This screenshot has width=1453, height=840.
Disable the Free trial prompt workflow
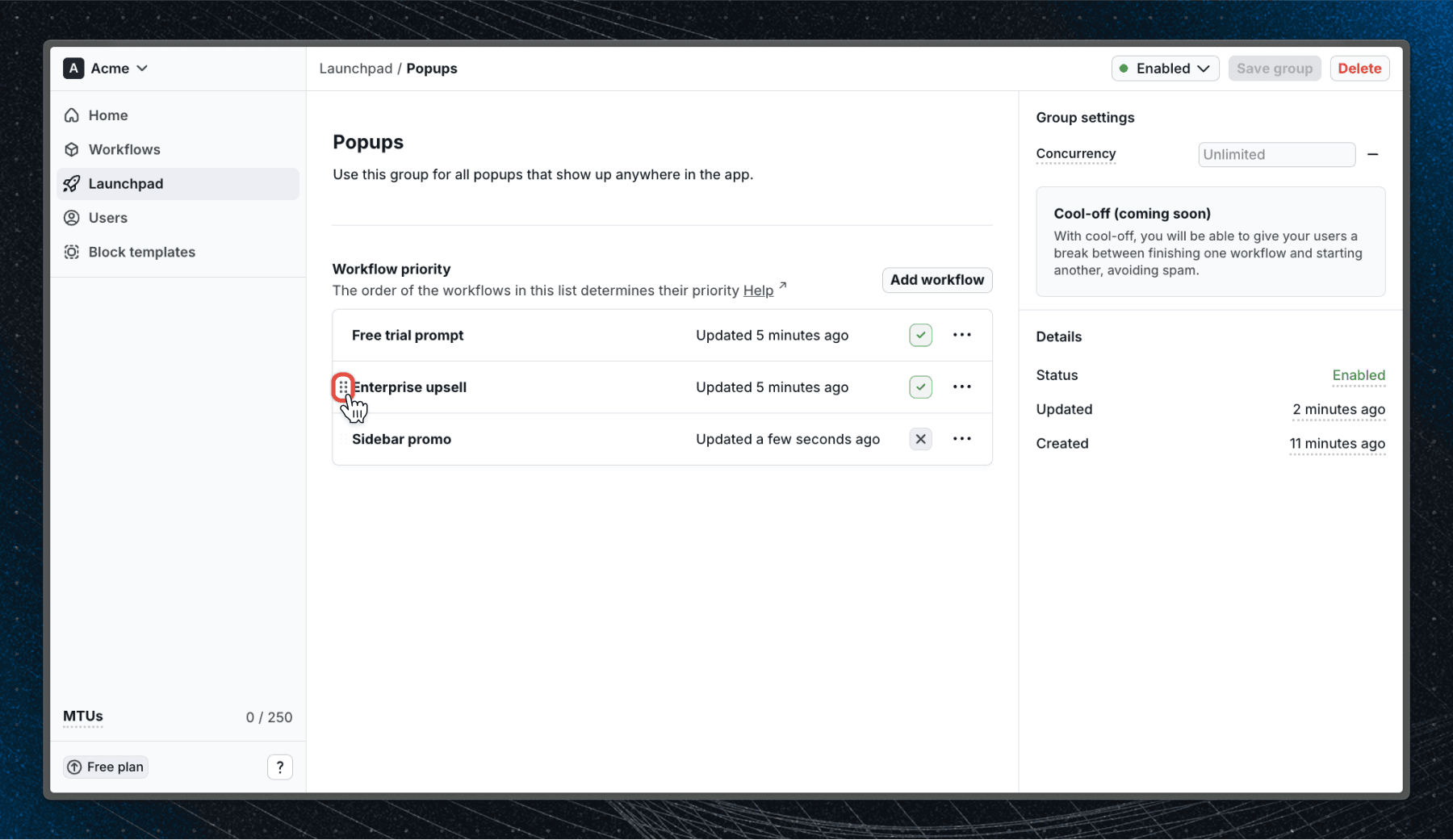[919, 335]
